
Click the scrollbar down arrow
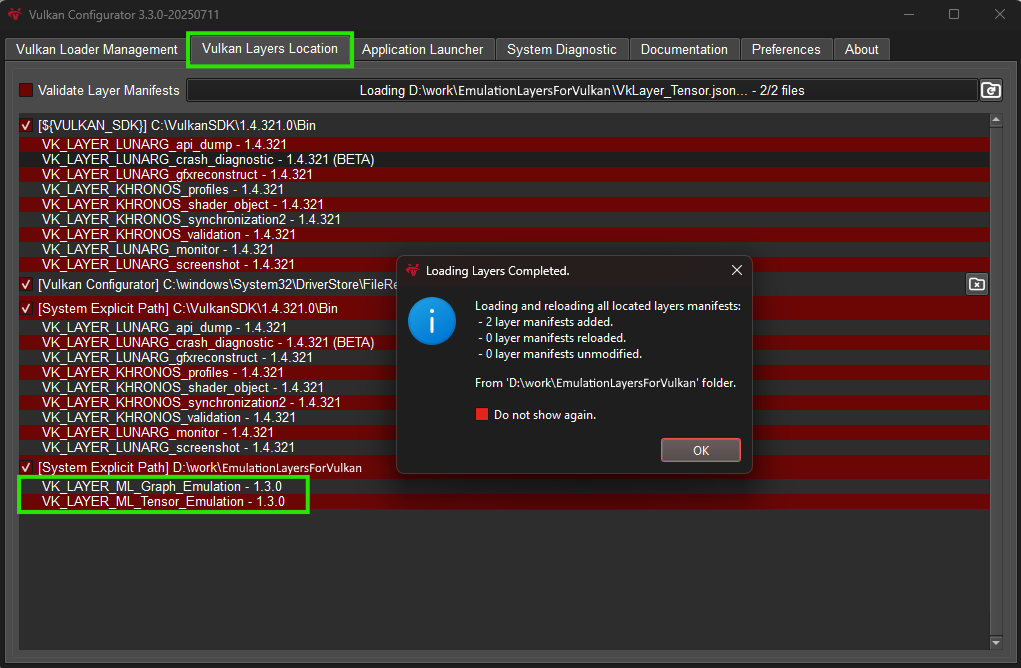[x=996, y=643]
